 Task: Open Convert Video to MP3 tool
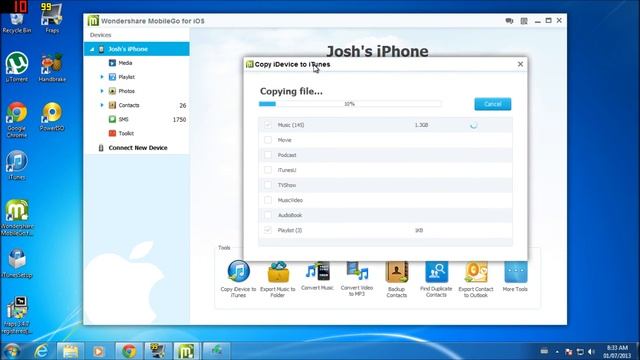click(x=357, y=271)
